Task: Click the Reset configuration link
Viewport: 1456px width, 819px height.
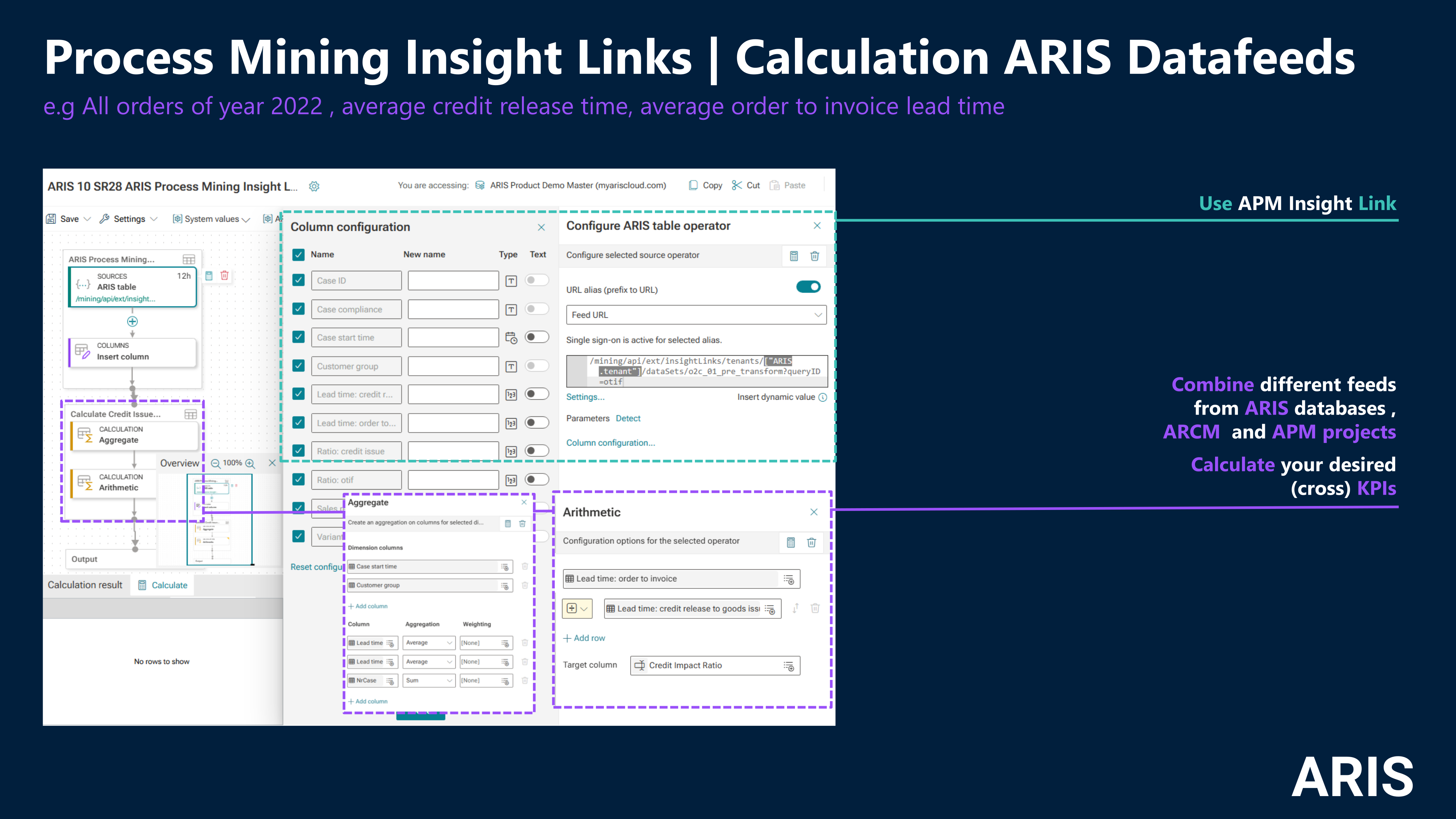Action: (317, 567)
